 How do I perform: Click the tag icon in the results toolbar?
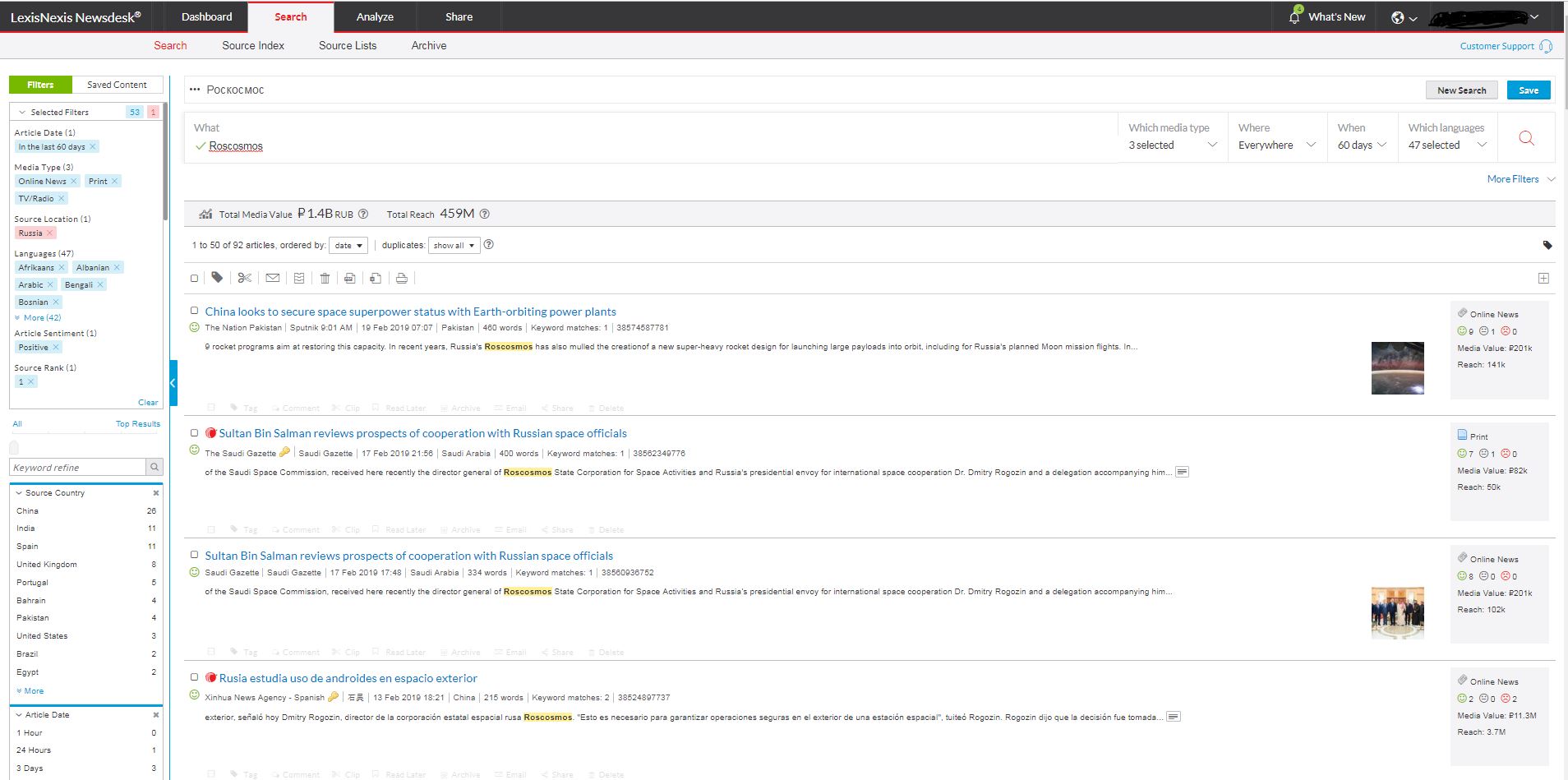pyautogui.click(x=217, y=278)
